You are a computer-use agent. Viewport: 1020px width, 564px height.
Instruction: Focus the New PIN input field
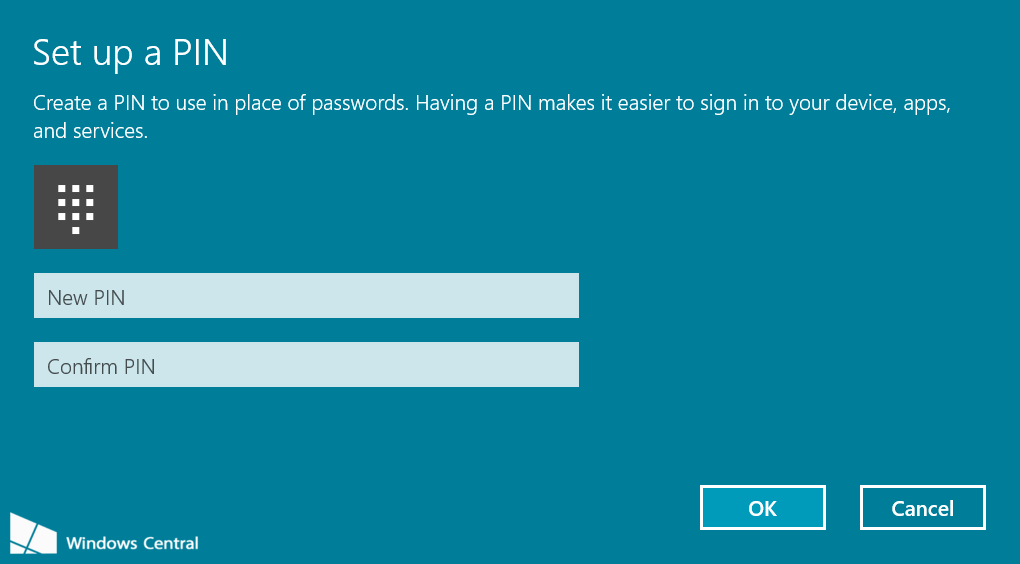[x=306, y=296]
